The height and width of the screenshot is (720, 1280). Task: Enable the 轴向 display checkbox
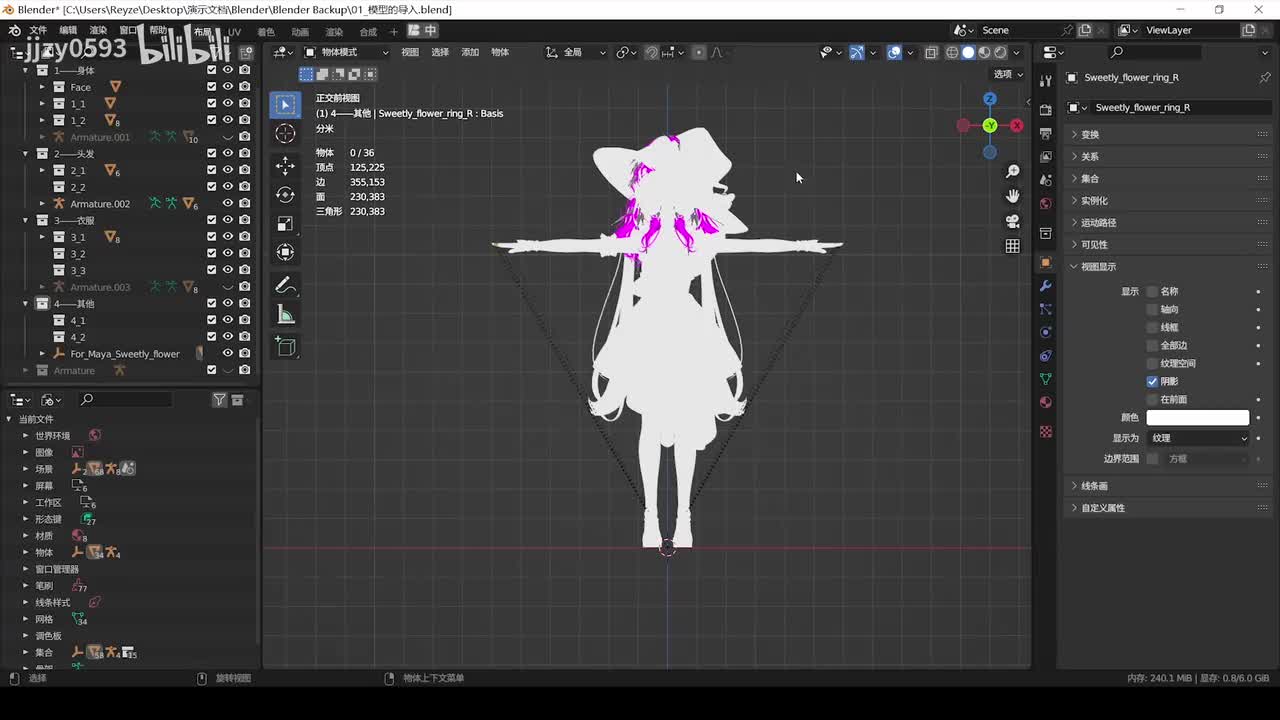coord(1152,310)
